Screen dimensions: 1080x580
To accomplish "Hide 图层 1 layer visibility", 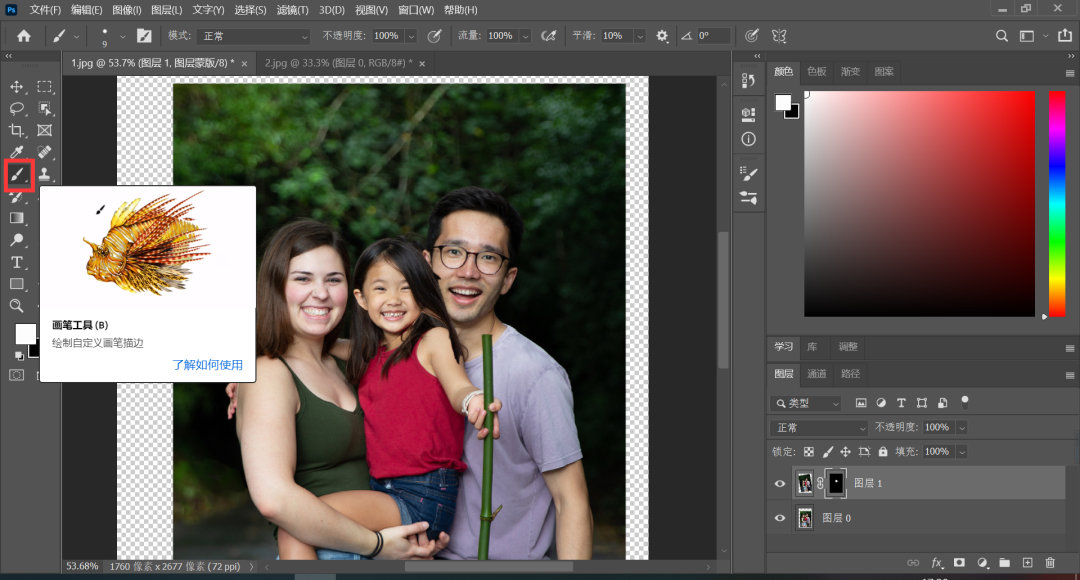I will pyautogui.click(x=780, y=484).
